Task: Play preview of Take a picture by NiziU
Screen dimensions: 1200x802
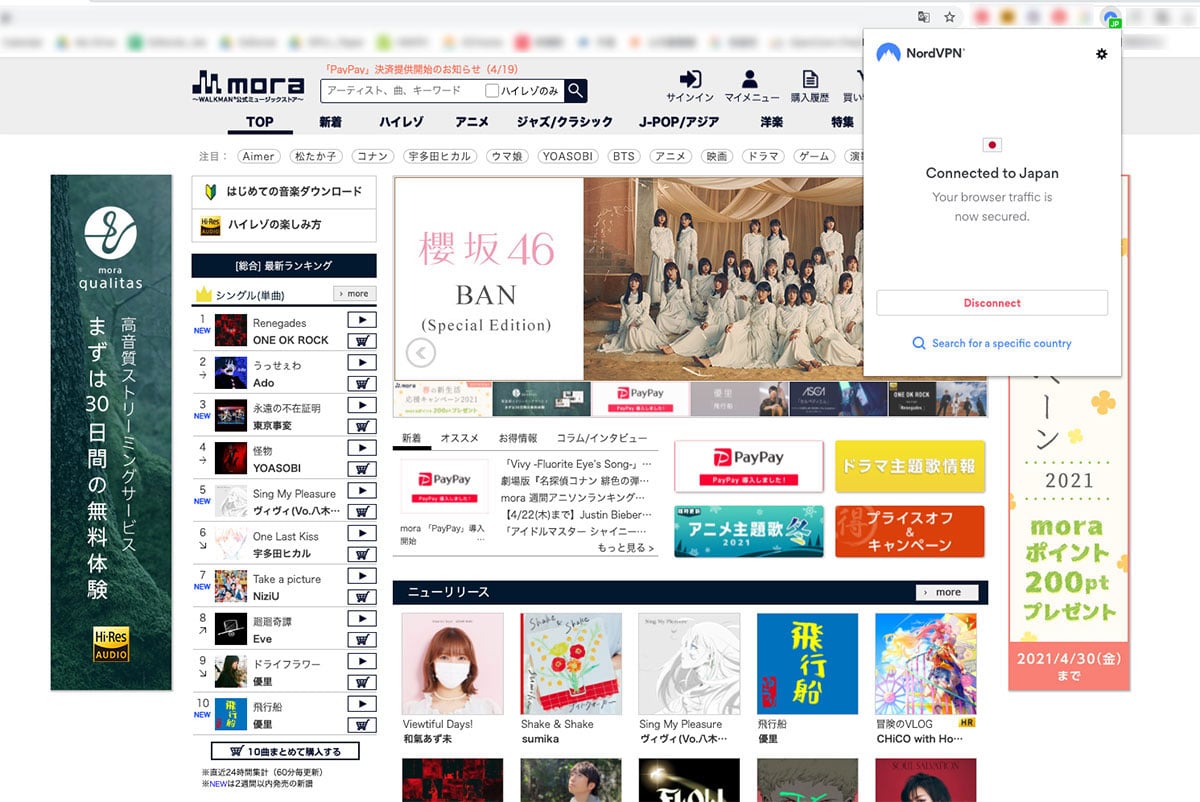Action: click(361, 576)
